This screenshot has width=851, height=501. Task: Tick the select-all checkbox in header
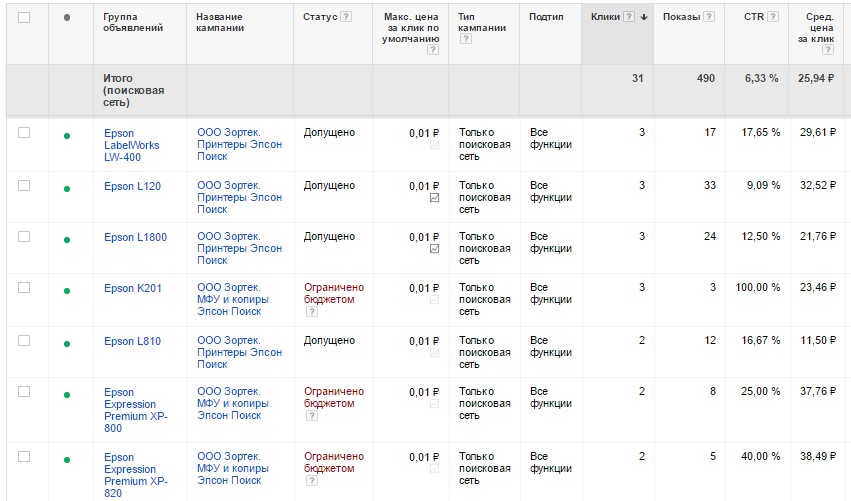coord(24,17)
